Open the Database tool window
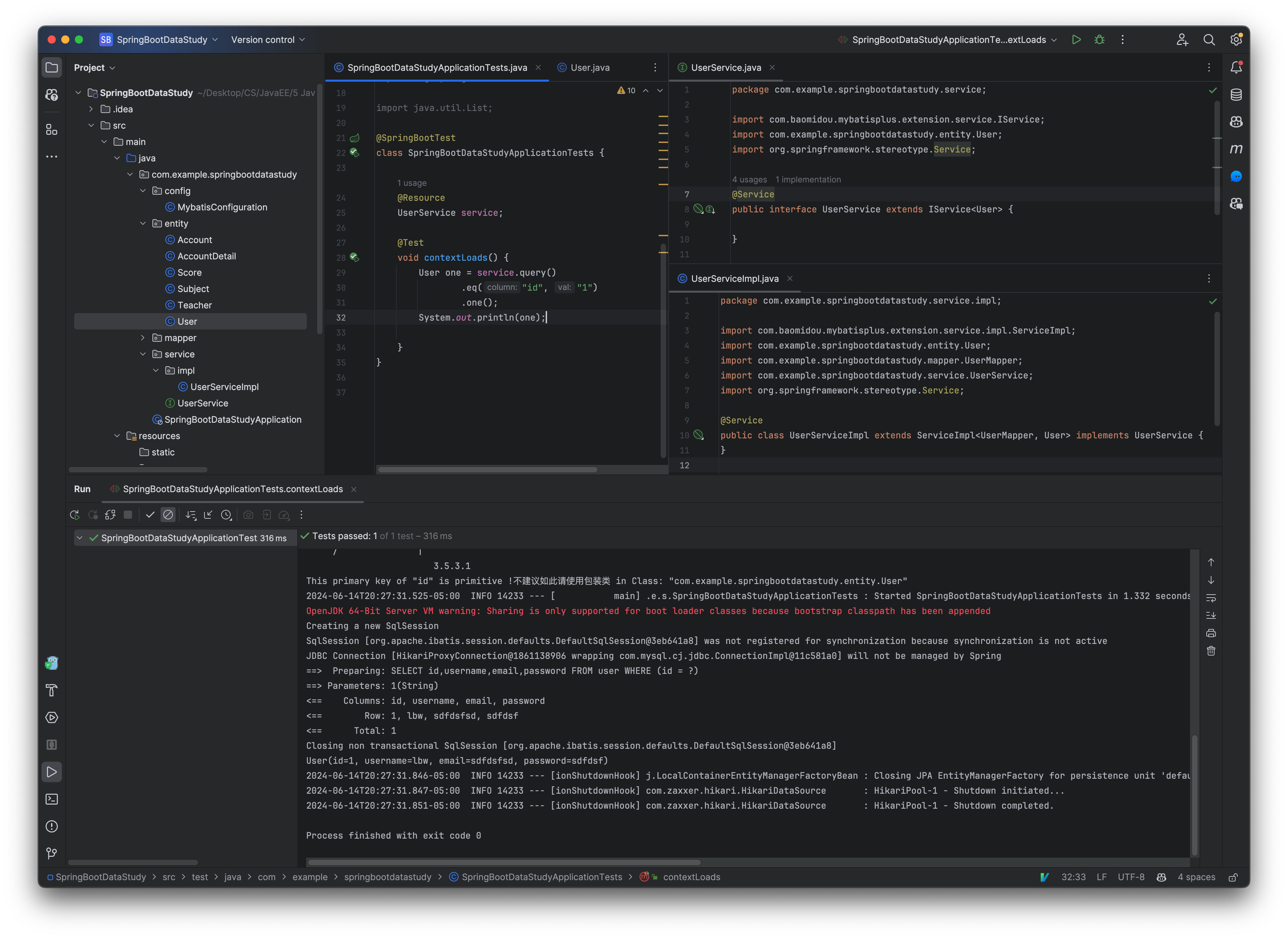Screen dimensions: 1288x938 pos(1236,94)
